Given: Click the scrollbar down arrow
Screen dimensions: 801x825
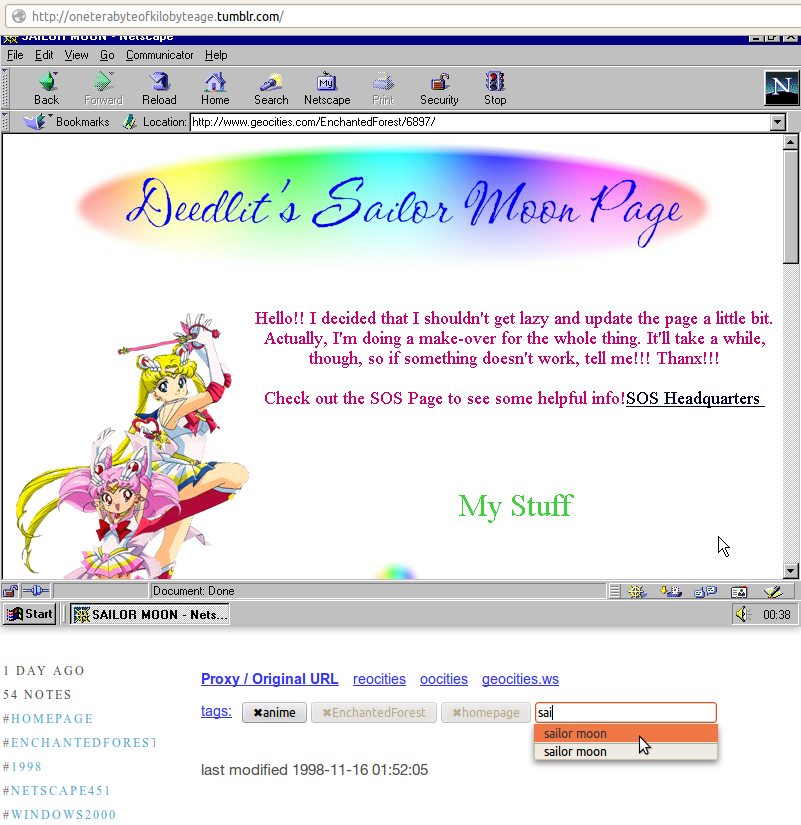Looking at the screenshot, I should 790,570.
